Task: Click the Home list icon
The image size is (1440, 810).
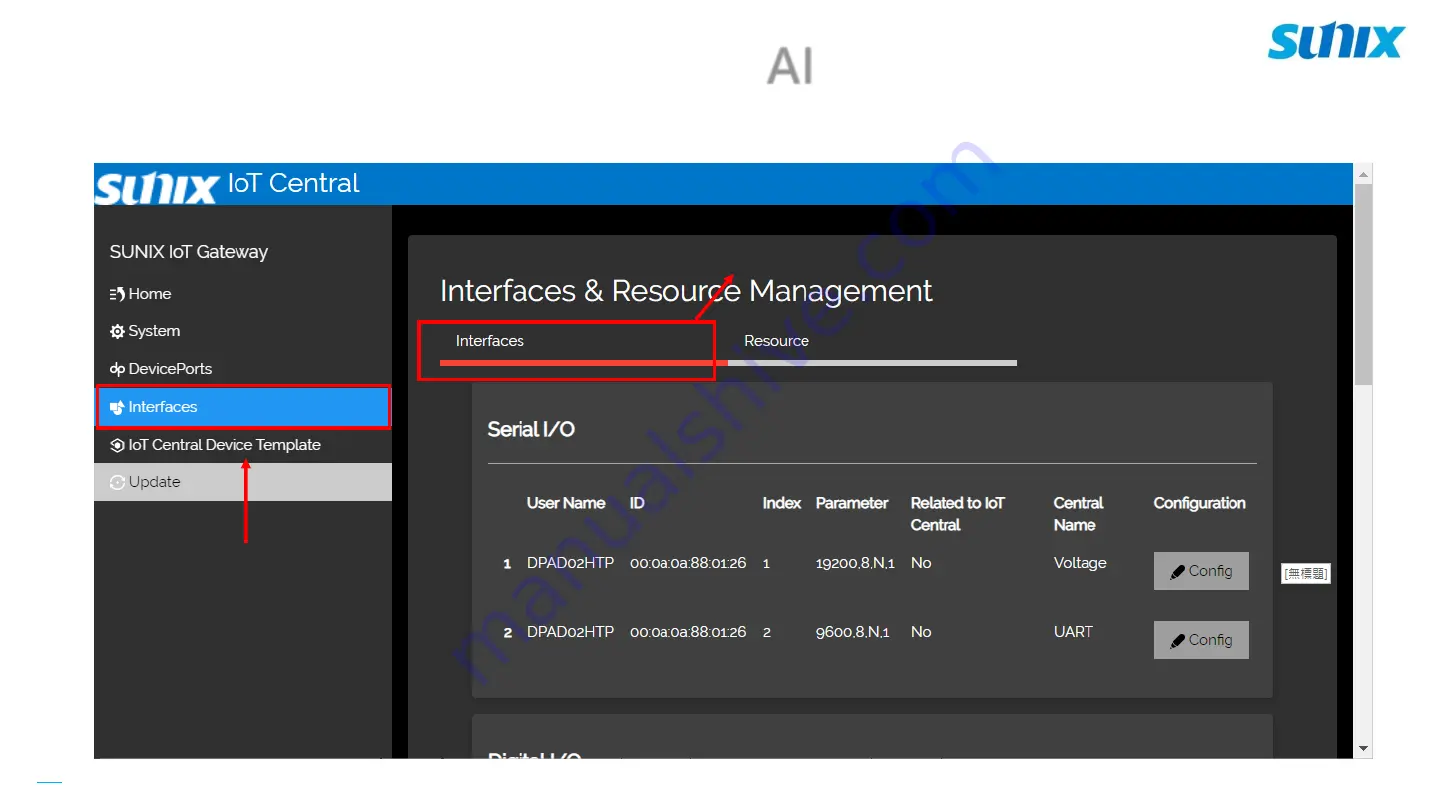Action: (117, 294)
